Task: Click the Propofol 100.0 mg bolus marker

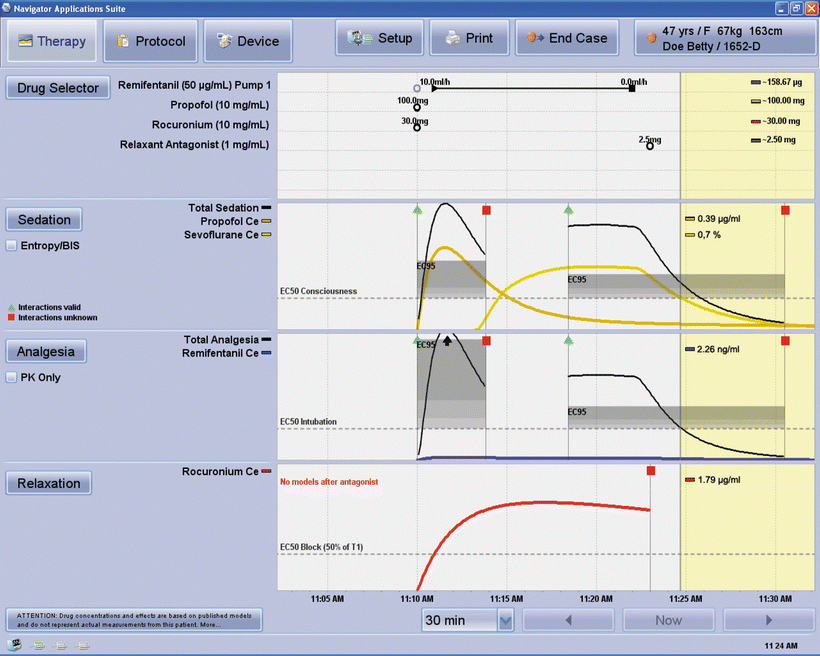Action: [x=417, y=107]
